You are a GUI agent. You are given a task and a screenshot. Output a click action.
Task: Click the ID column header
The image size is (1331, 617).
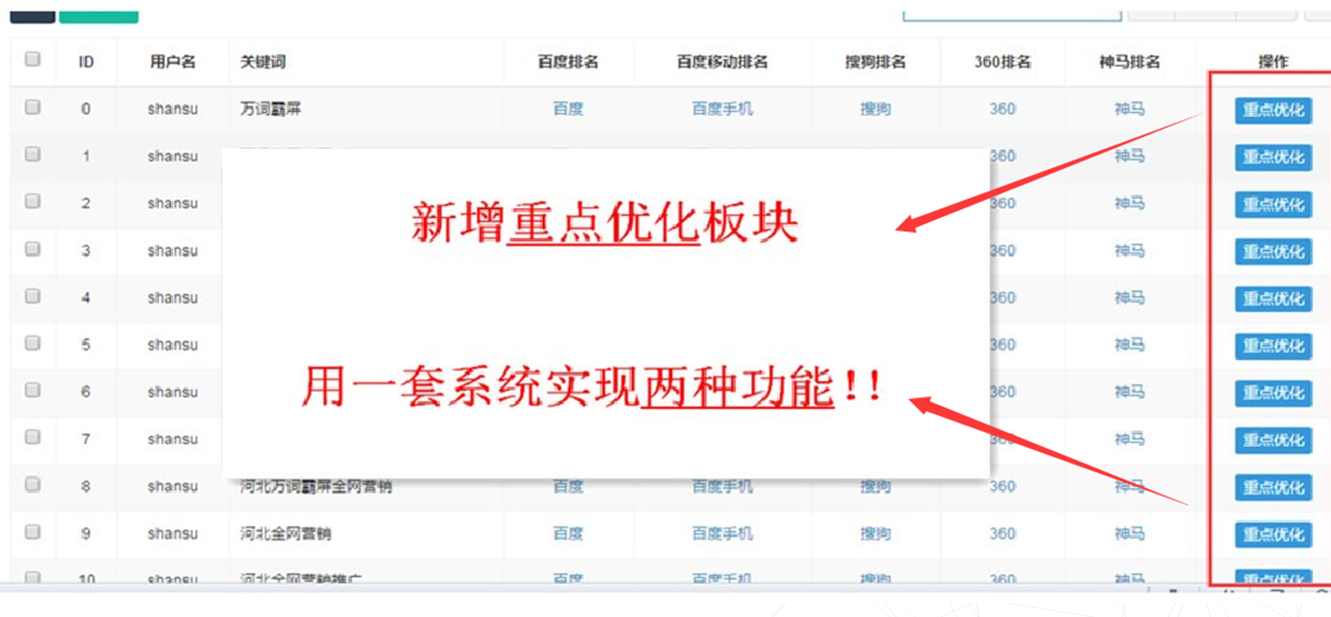tap(86, 62)
